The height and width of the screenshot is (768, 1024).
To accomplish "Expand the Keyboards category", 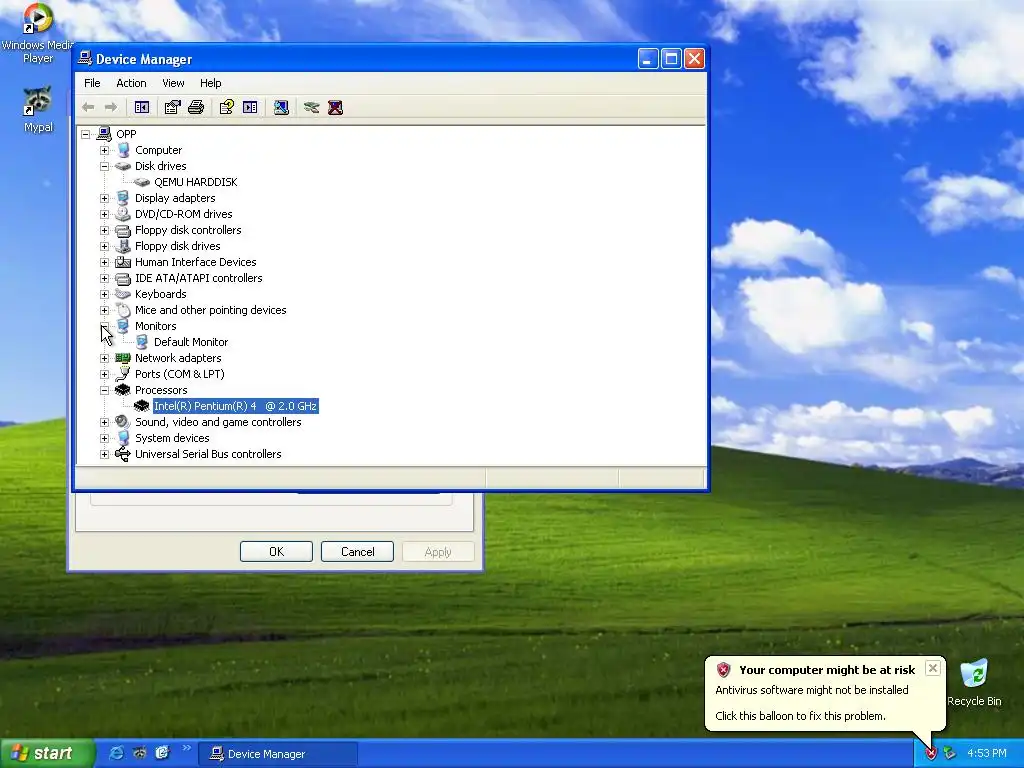I will [x=104, y=294].
